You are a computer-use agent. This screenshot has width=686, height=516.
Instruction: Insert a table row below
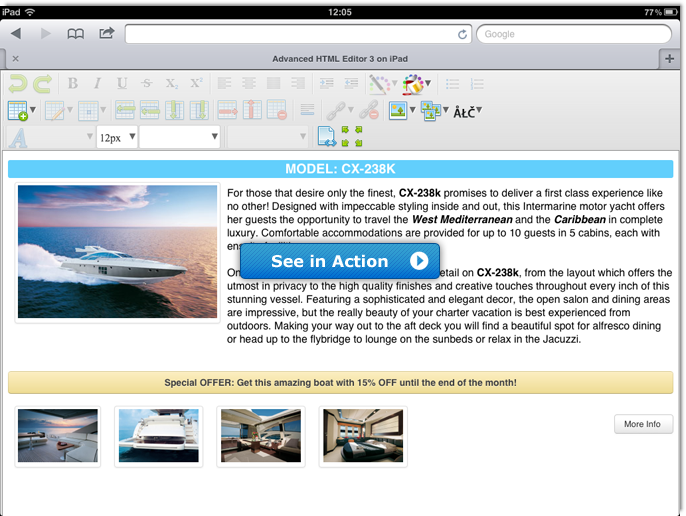coord(150,110)
